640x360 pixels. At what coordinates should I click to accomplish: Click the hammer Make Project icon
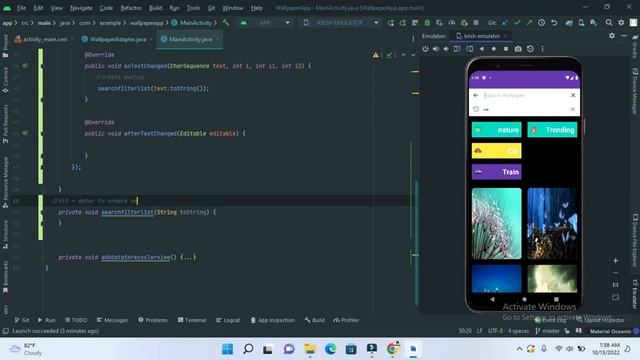coord(226,22)
